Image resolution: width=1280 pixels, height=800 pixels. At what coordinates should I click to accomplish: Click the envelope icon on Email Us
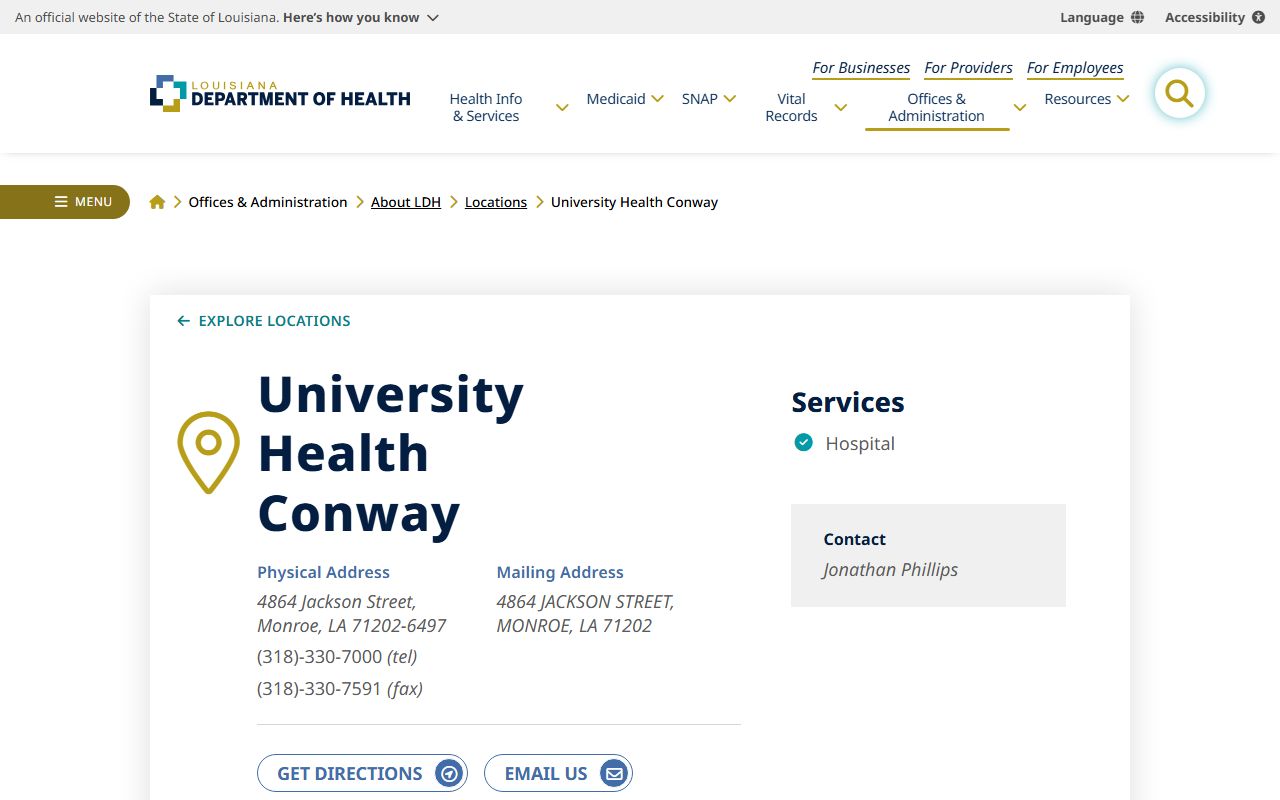tap(614, 773)
